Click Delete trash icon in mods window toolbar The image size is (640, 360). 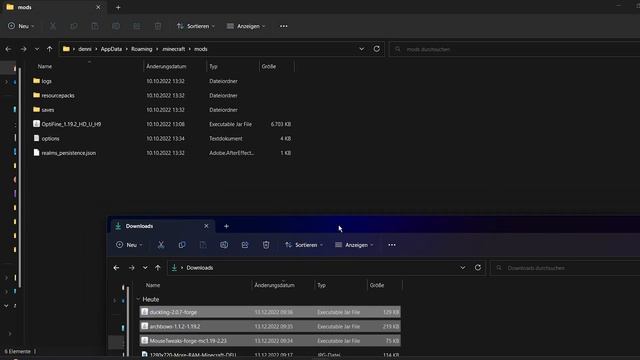click(x=158, y=26)
